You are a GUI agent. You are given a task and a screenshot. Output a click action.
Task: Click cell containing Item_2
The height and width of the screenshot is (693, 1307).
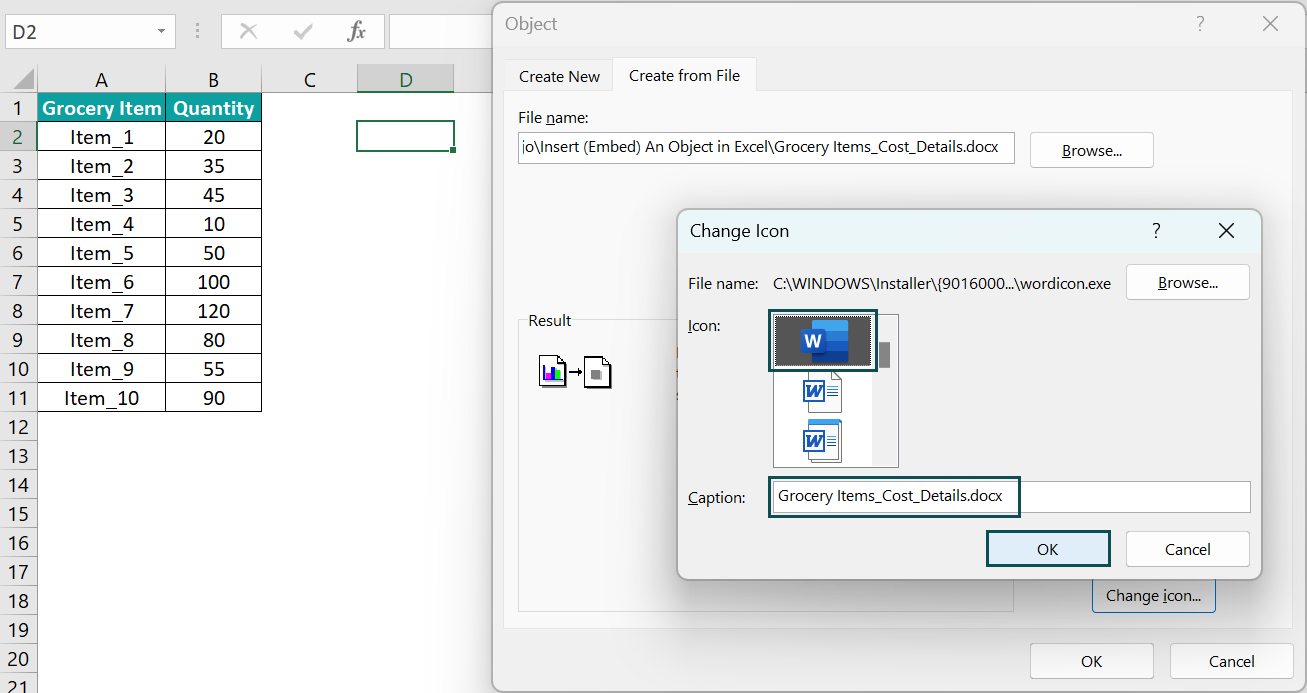tap(101, 166)
